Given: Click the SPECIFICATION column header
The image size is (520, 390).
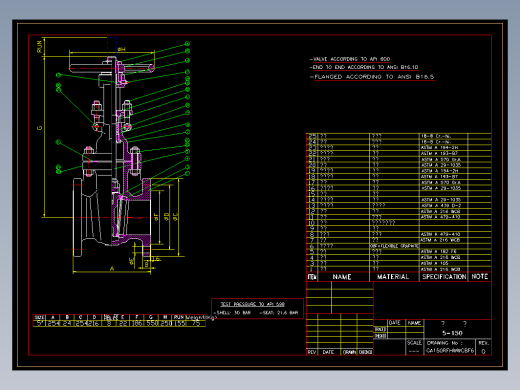Looking at the screenshot, I should coord(444,277).
